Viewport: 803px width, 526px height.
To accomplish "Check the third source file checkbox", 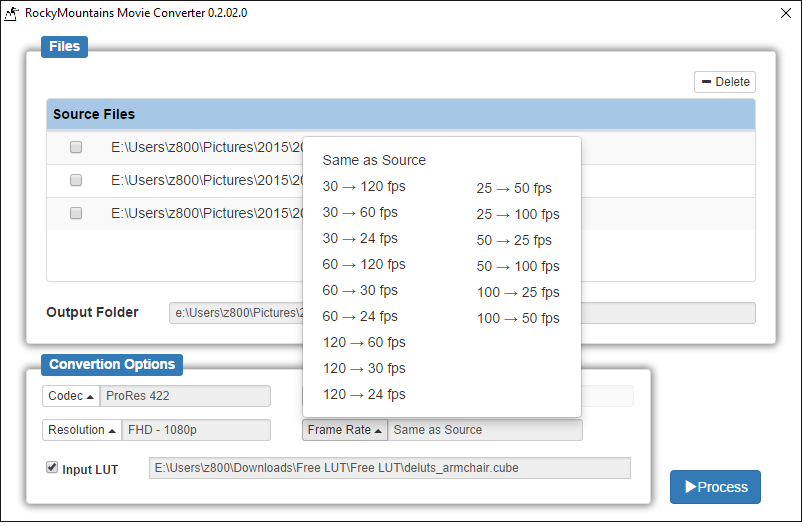I will (76, 213).
